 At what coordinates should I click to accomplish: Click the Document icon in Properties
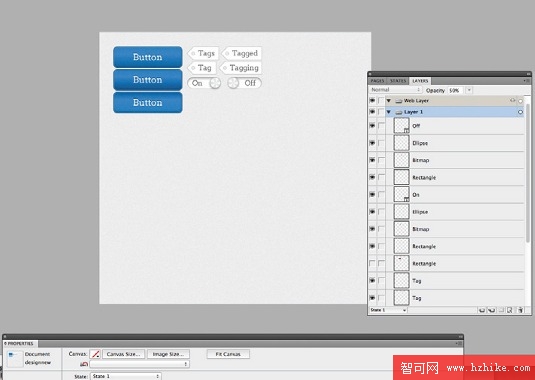point(15,359)
